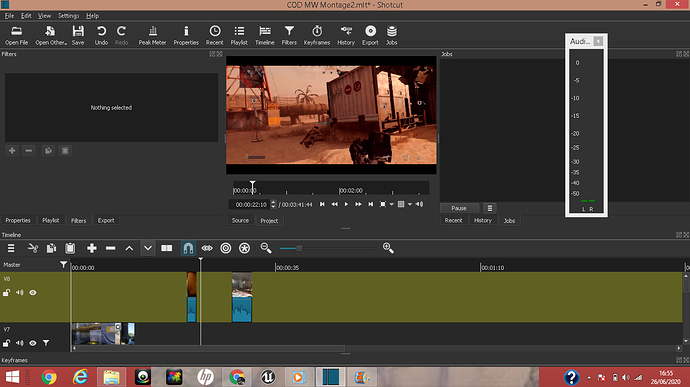
Task: Select the Project player tab
Action: (269, 221)
